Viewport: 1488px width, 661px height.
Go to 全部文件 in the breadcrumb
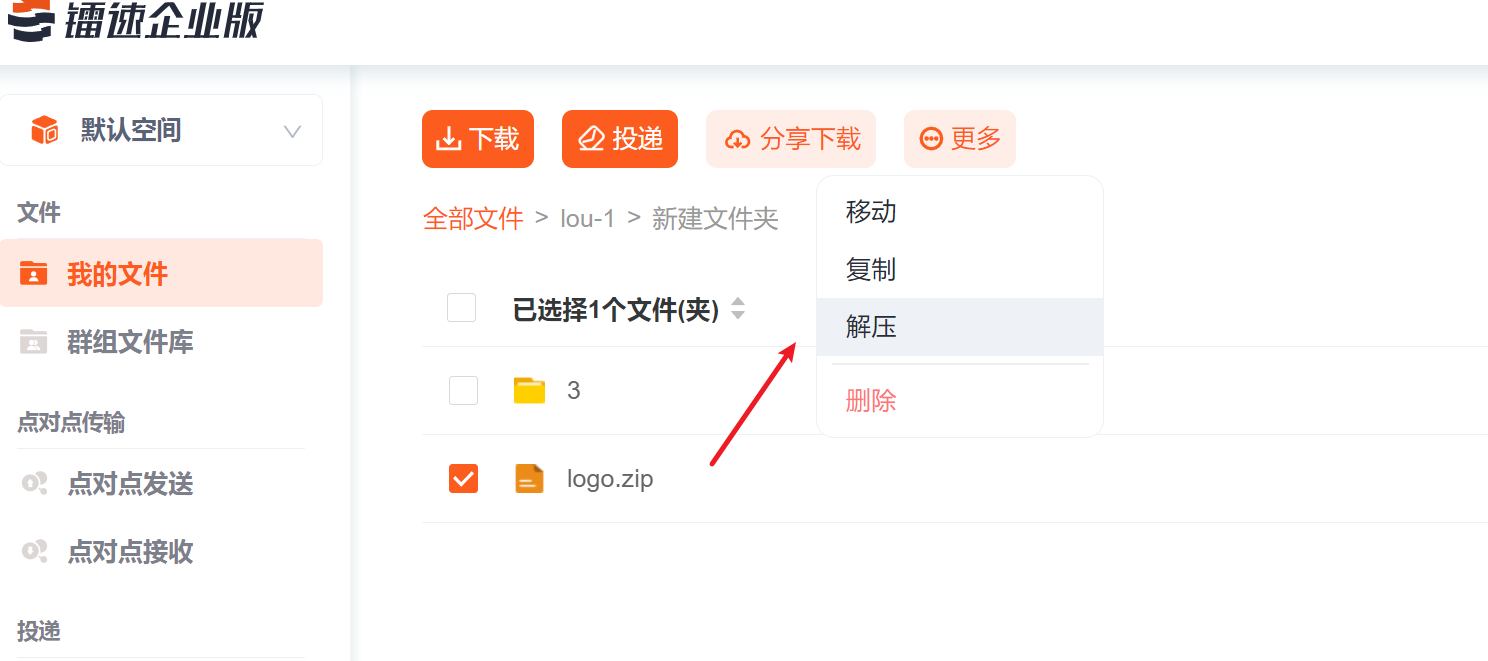click(x=473, y=219)
